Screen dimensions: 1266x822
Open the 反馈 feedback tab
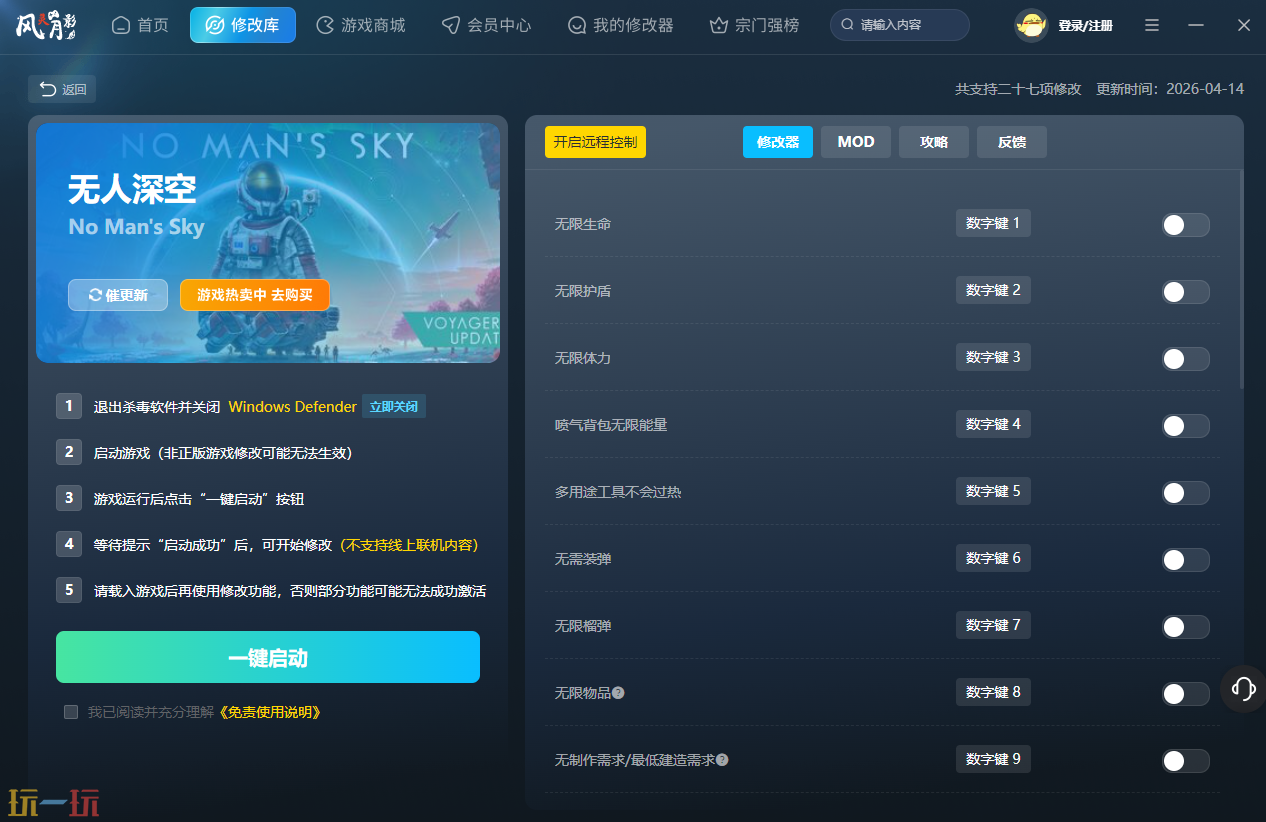point(1012,142)
